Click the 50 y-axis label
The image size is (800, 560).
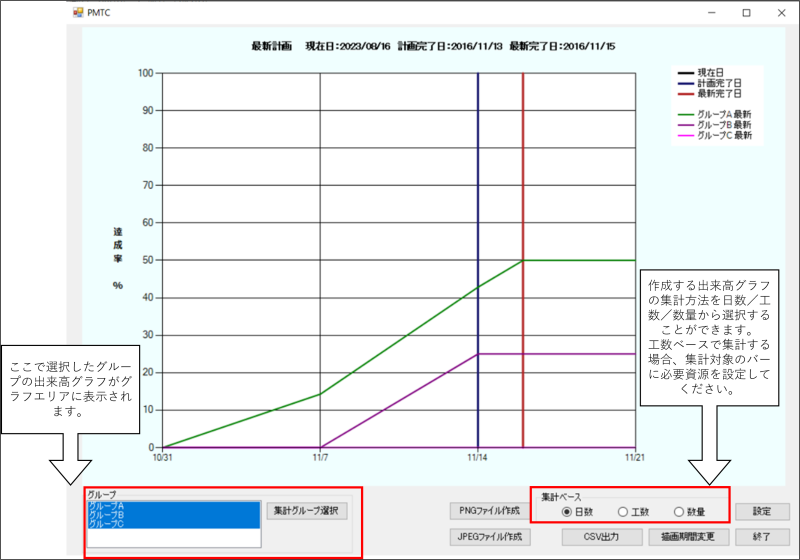147,260
